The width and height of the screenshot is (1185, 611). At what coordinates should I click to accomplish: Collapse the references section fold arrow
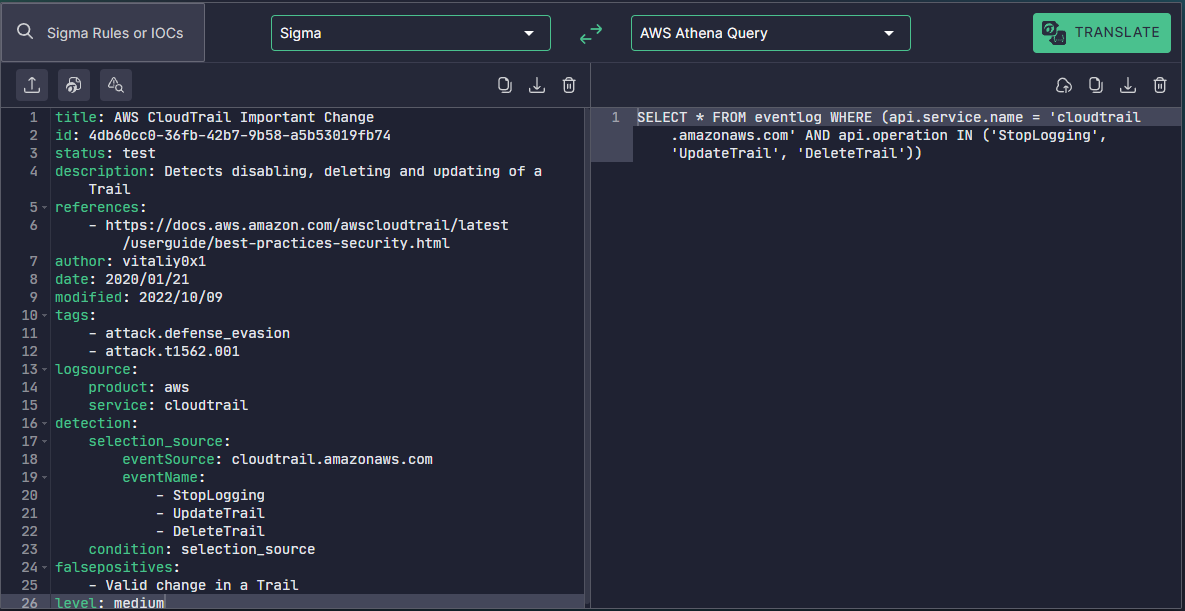pos(46,208)
